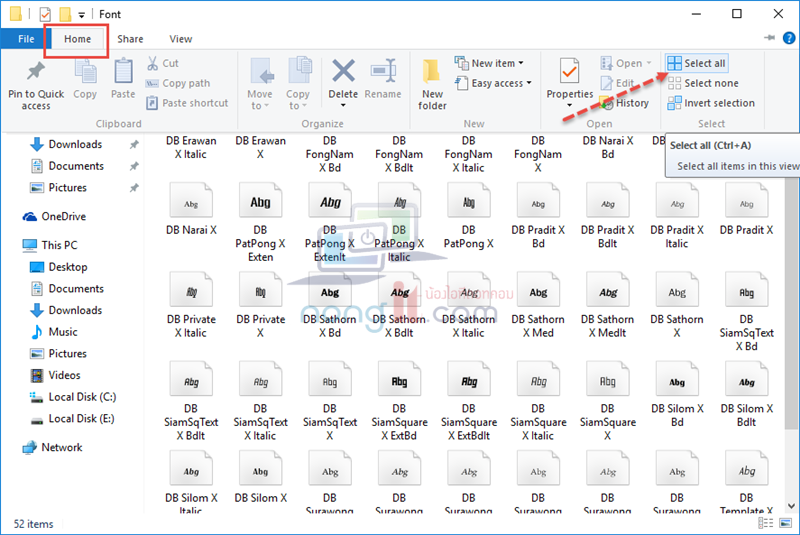Click the Paste icon in ribbon
This screenshot has width=800, height=535.
pyautogui.click(x=123, y=72)
